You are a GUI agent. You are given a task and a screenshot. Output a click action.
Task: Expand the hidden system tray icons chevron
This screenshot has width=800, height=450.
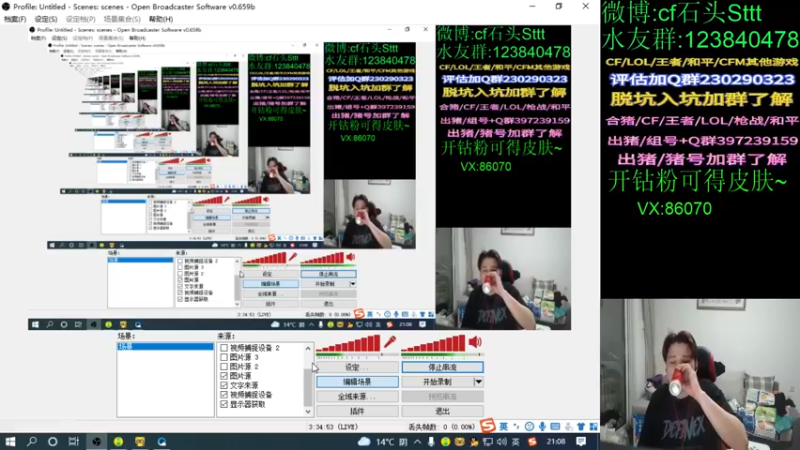pyautogui.click(x=417, y=441)
